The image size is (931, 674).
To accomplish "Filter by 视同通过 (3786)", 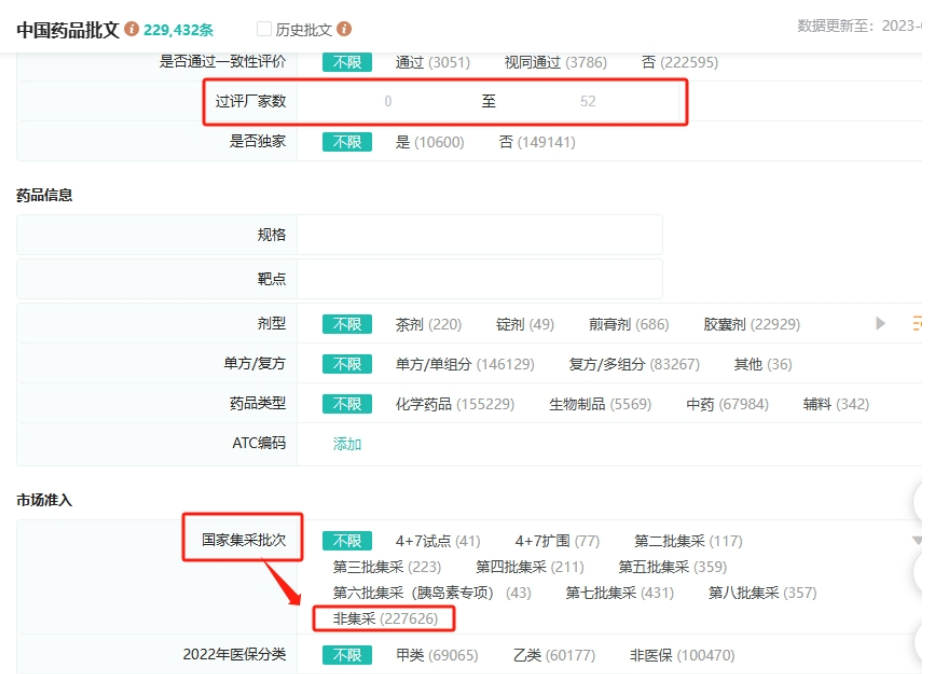I will (556, 62).
